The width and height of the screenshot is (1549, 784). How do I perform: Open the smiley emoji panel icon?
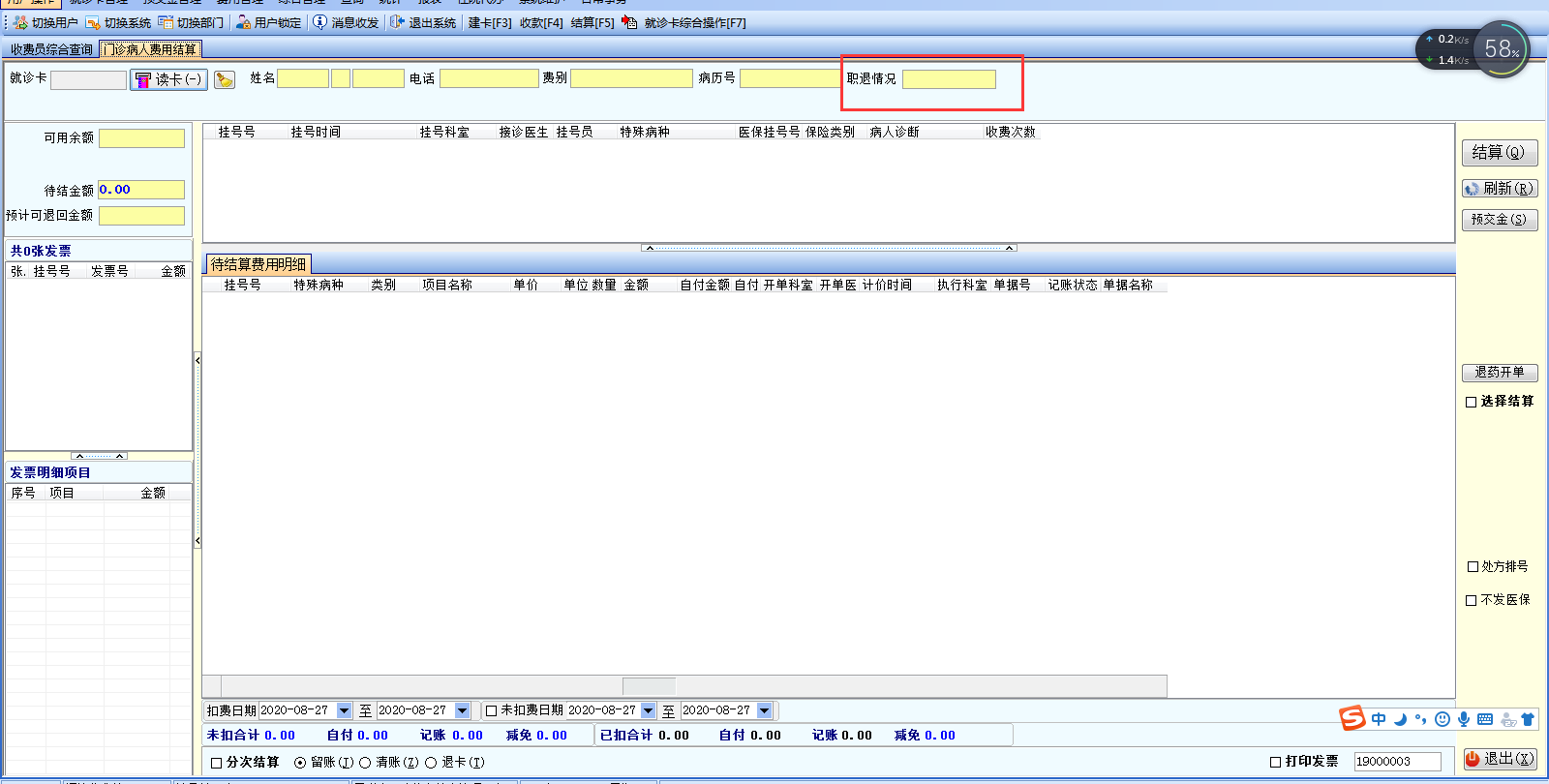(1443, 719)
